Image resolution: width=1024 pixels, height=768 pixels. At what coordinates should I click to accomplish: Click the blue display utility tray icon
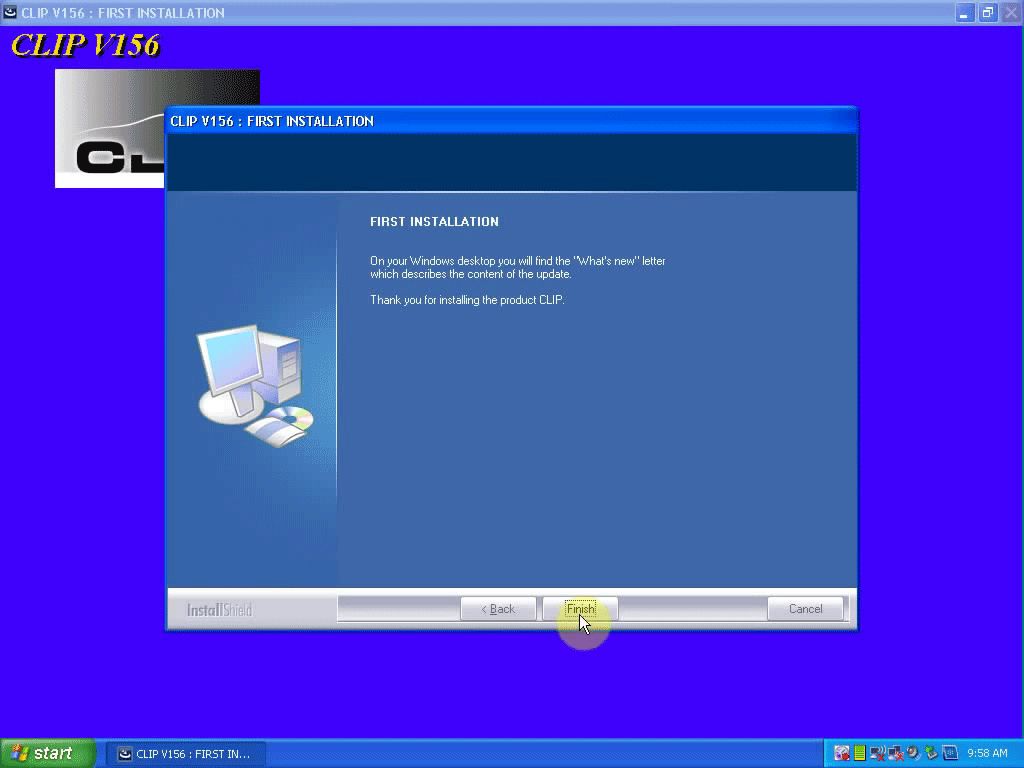tap(950, 753)
